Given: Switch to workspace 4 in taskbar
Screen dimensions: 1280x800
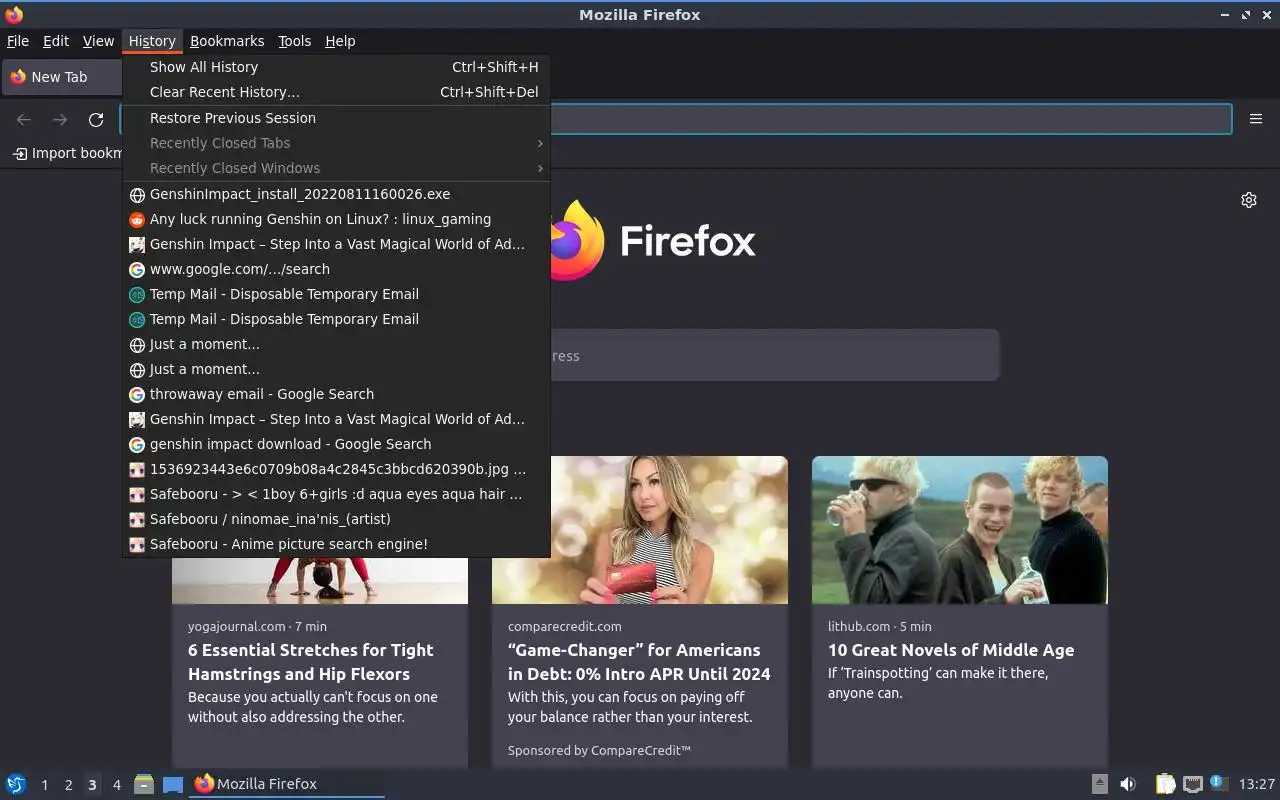Looking at the screenshot, I should coord(116,785).
